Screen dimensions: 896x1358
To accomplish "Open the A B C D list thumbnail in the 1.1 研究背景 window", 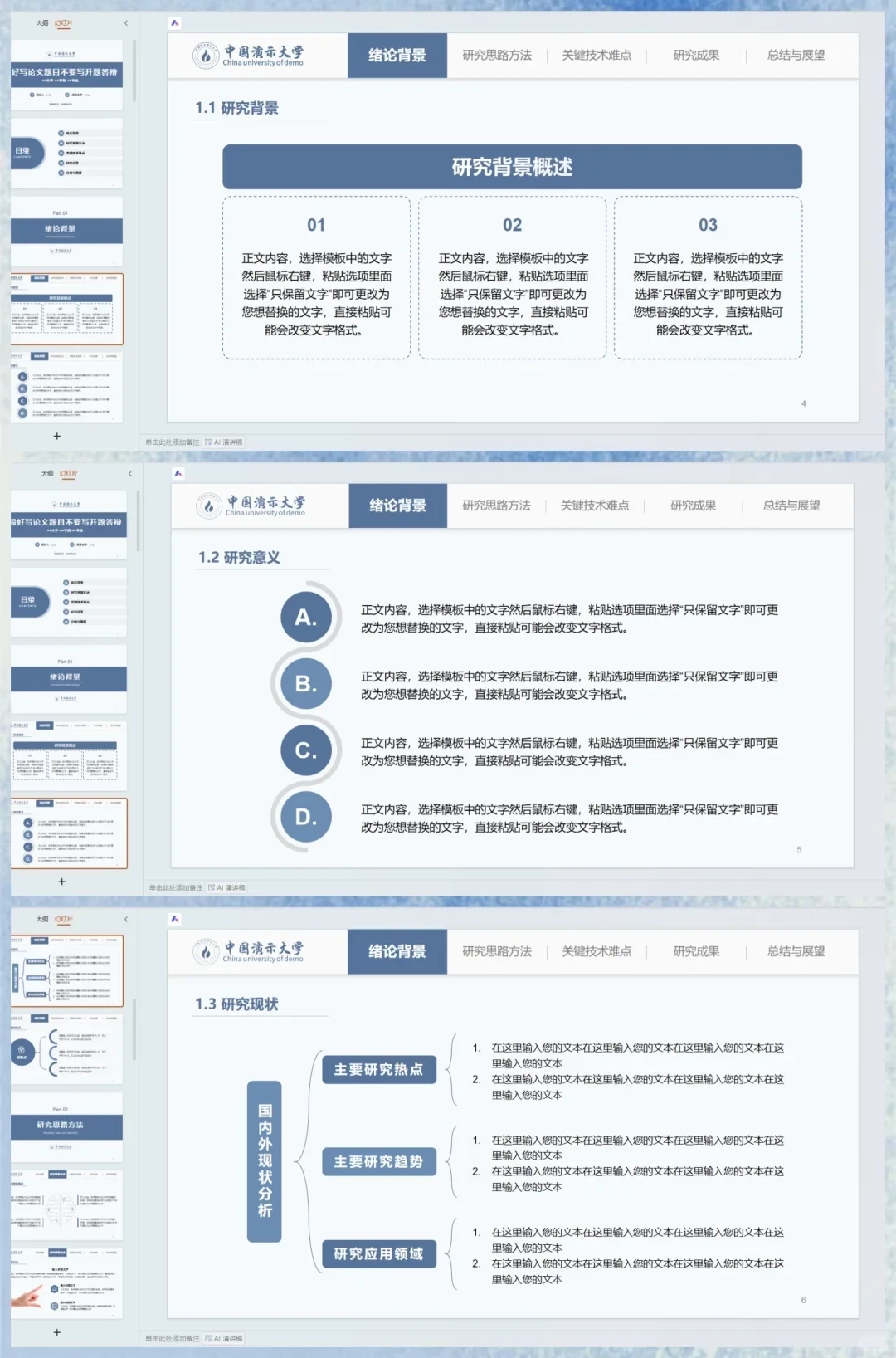I will click(x=66, y=388).
